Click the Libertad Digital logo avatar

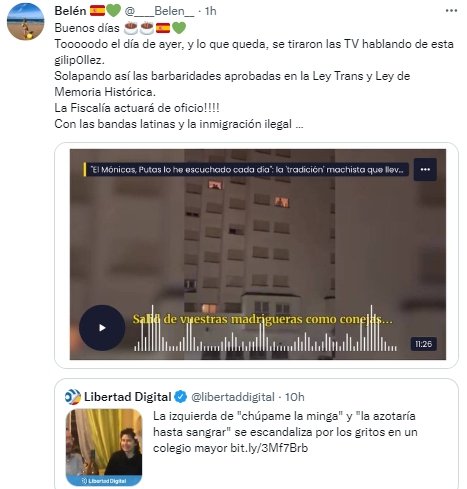(73, 397)
